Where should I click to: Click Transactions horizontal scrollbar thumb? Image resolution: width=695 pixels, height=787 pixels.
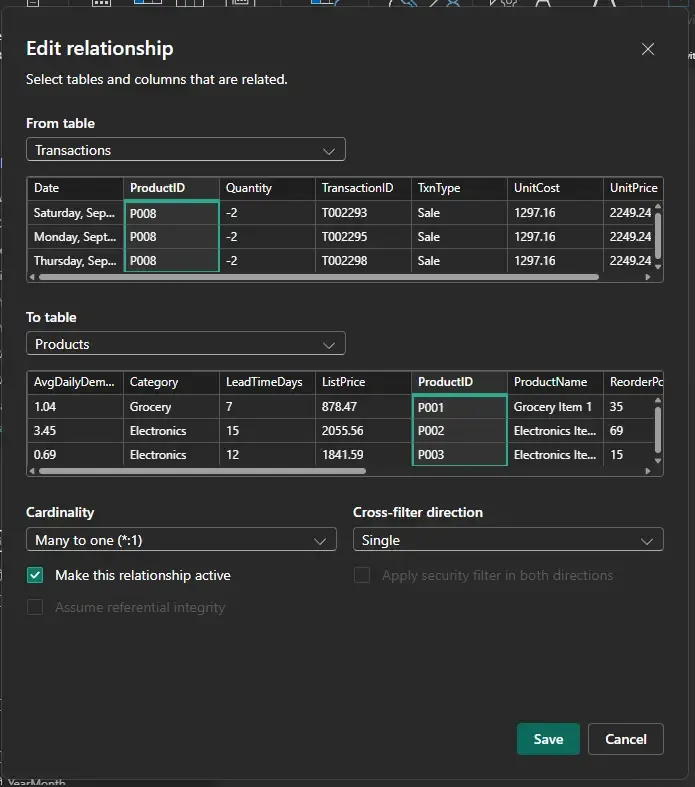[319, 277]
